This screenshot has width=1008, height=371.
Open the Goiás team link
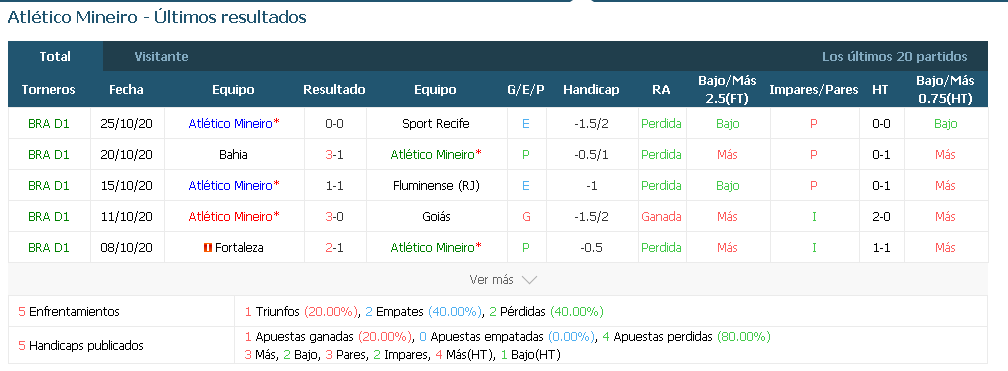point(436,216)
